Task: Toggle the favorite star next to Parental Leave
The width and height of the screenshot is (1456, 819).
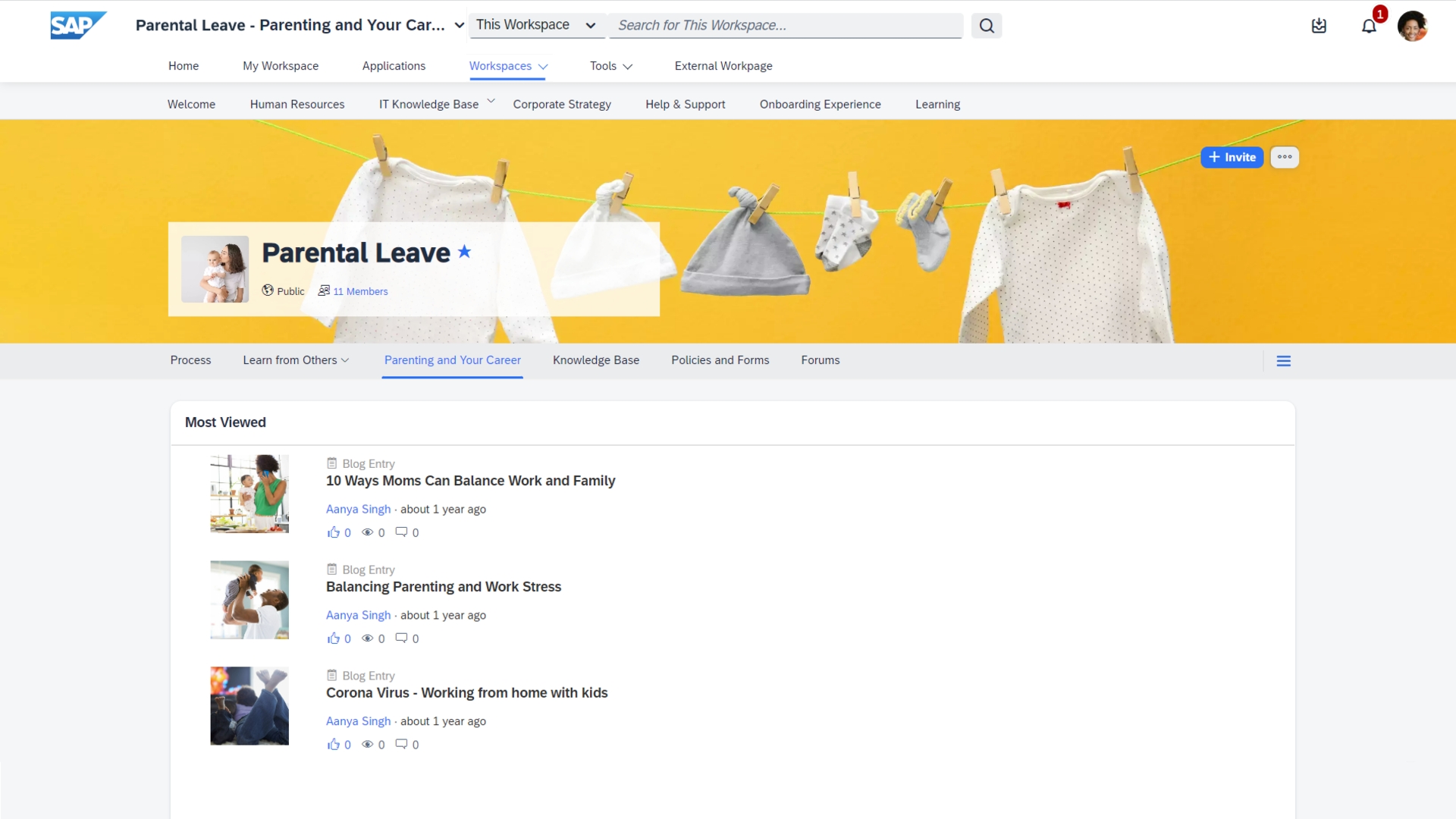Action: (x=464, y=252)
